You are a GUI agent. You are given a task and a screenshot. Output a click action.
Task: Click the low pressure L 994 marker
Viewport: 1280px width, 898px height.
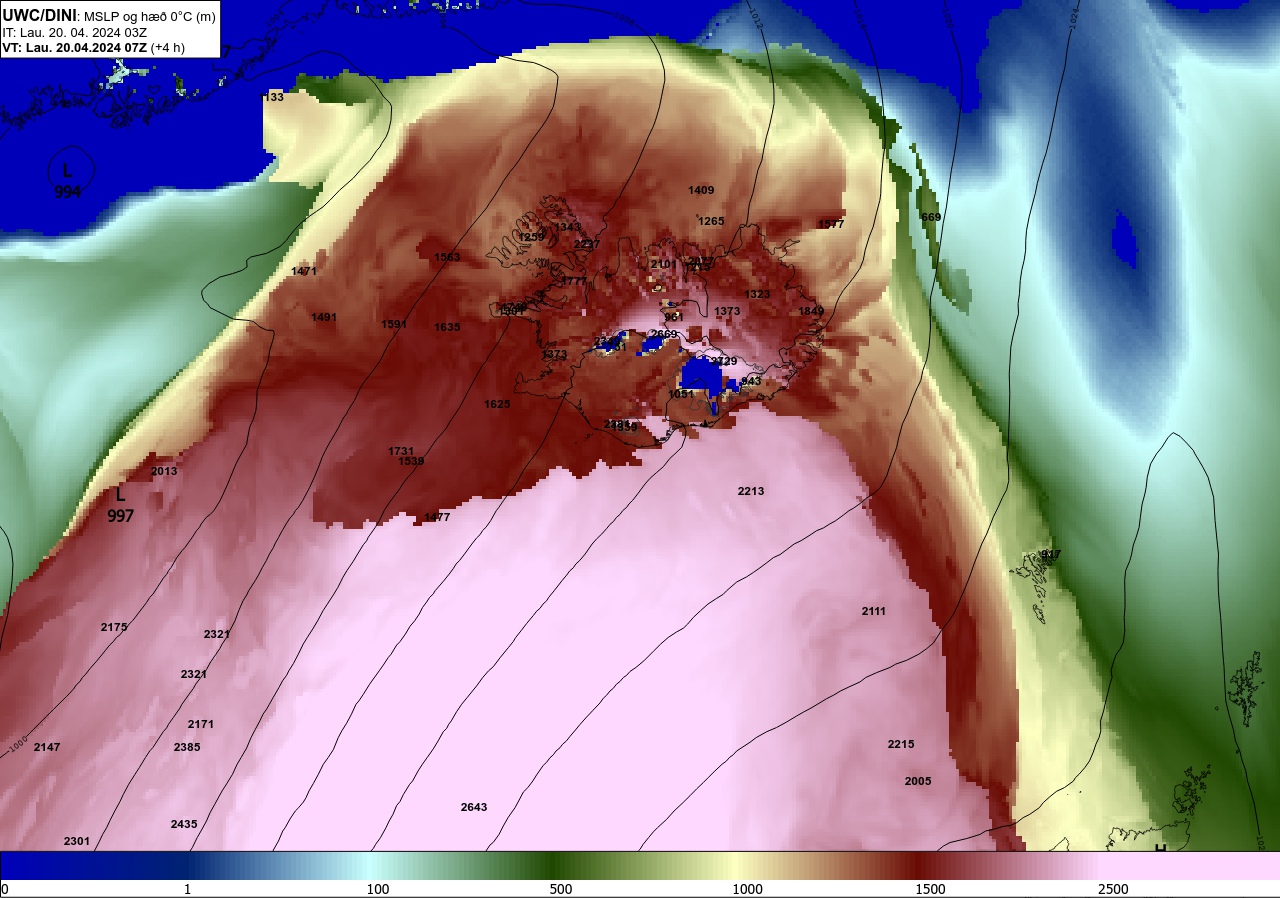pyautogui.click(x=67, y=181)
